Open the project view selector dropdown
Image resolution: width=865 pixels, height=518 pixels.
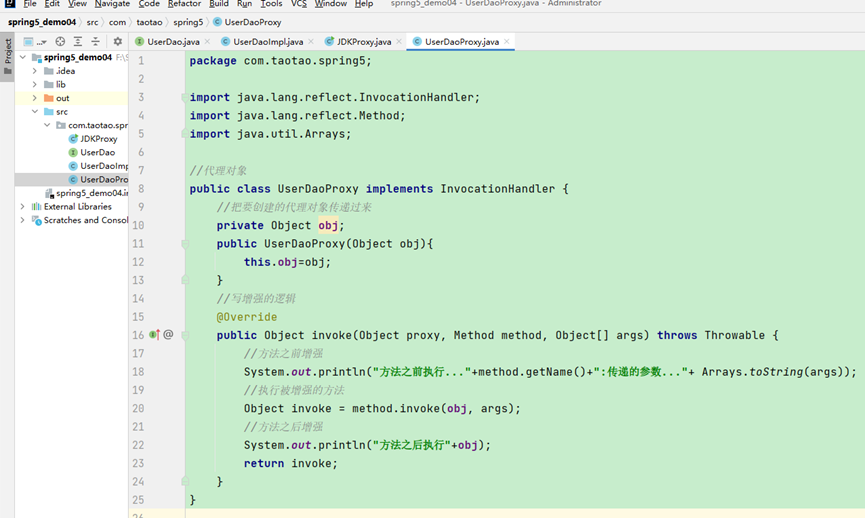(34, 41)
